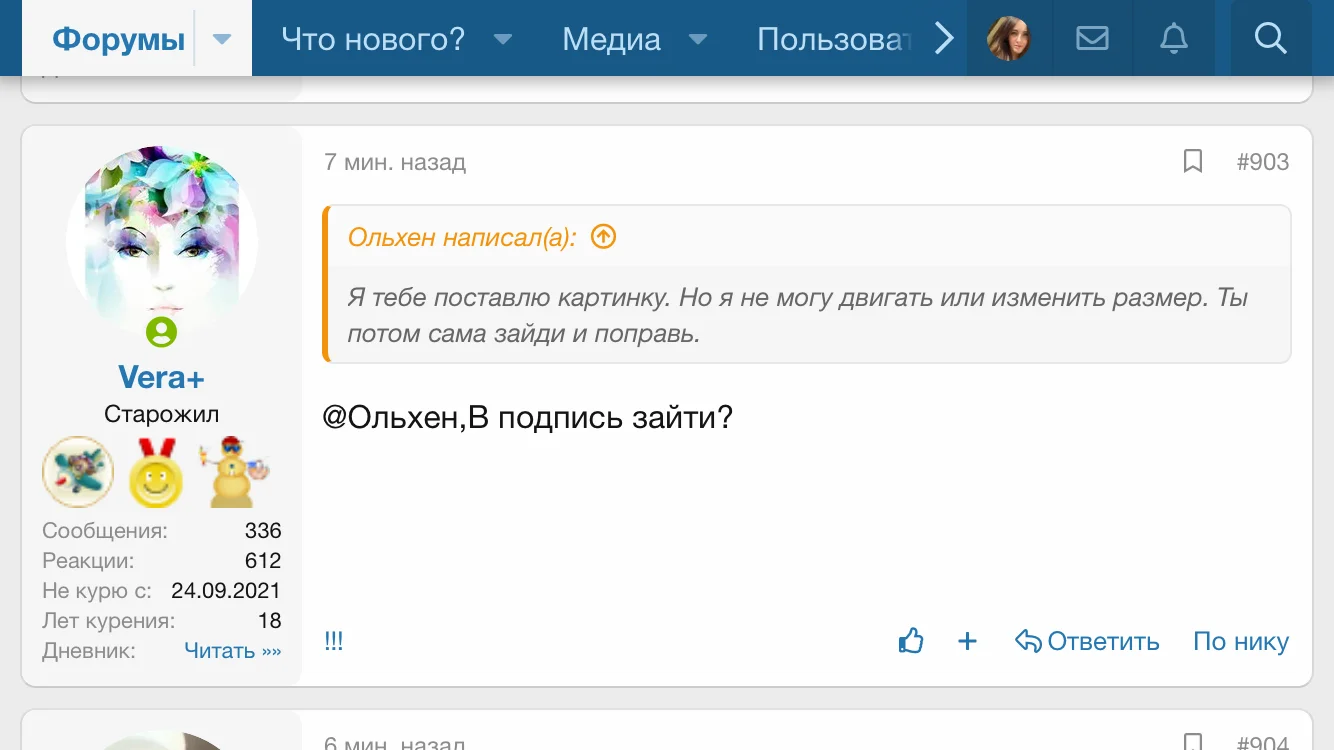
Task: Click the airplane award badge
Action: tap(78, 472)
